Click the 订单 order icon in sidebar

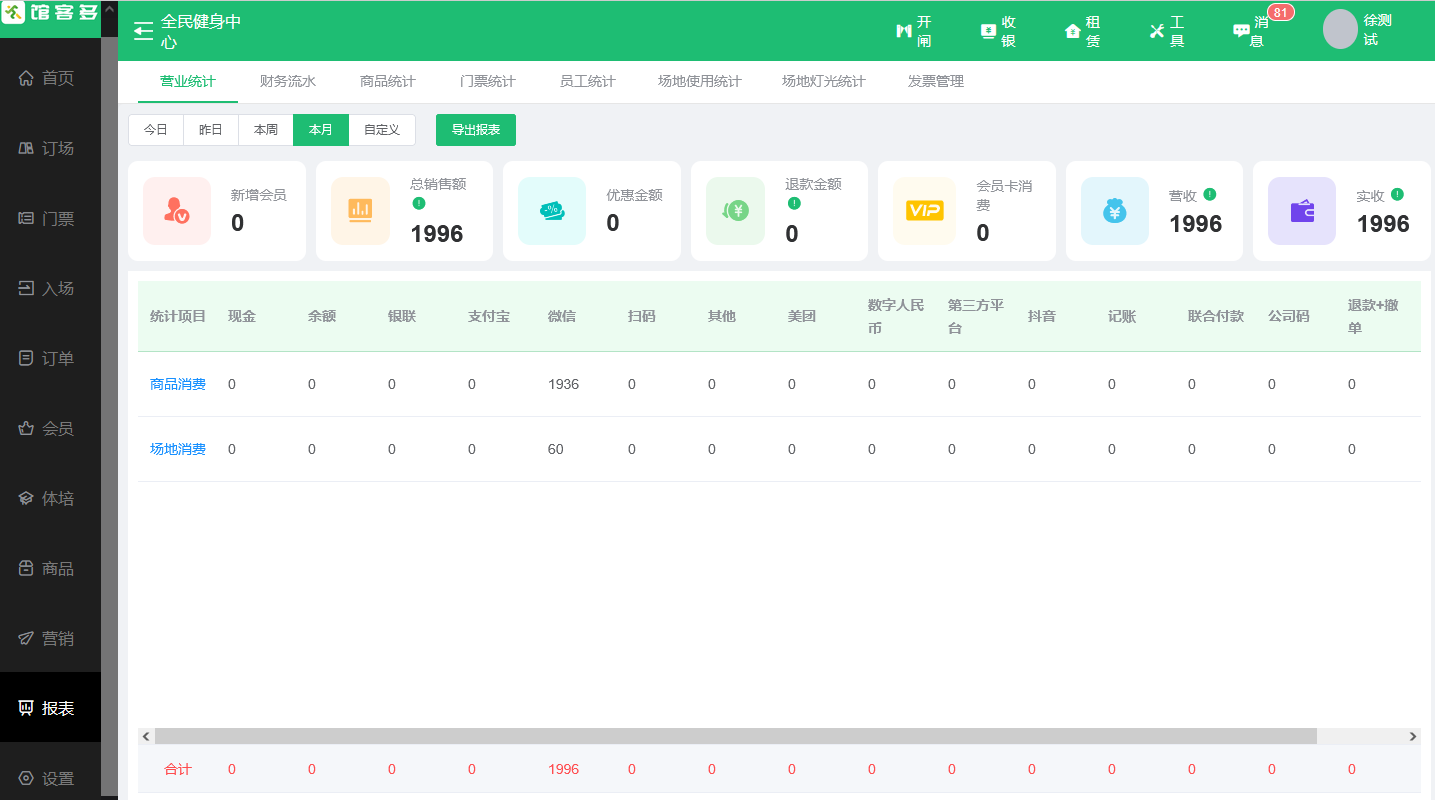[x=26, y=358]
